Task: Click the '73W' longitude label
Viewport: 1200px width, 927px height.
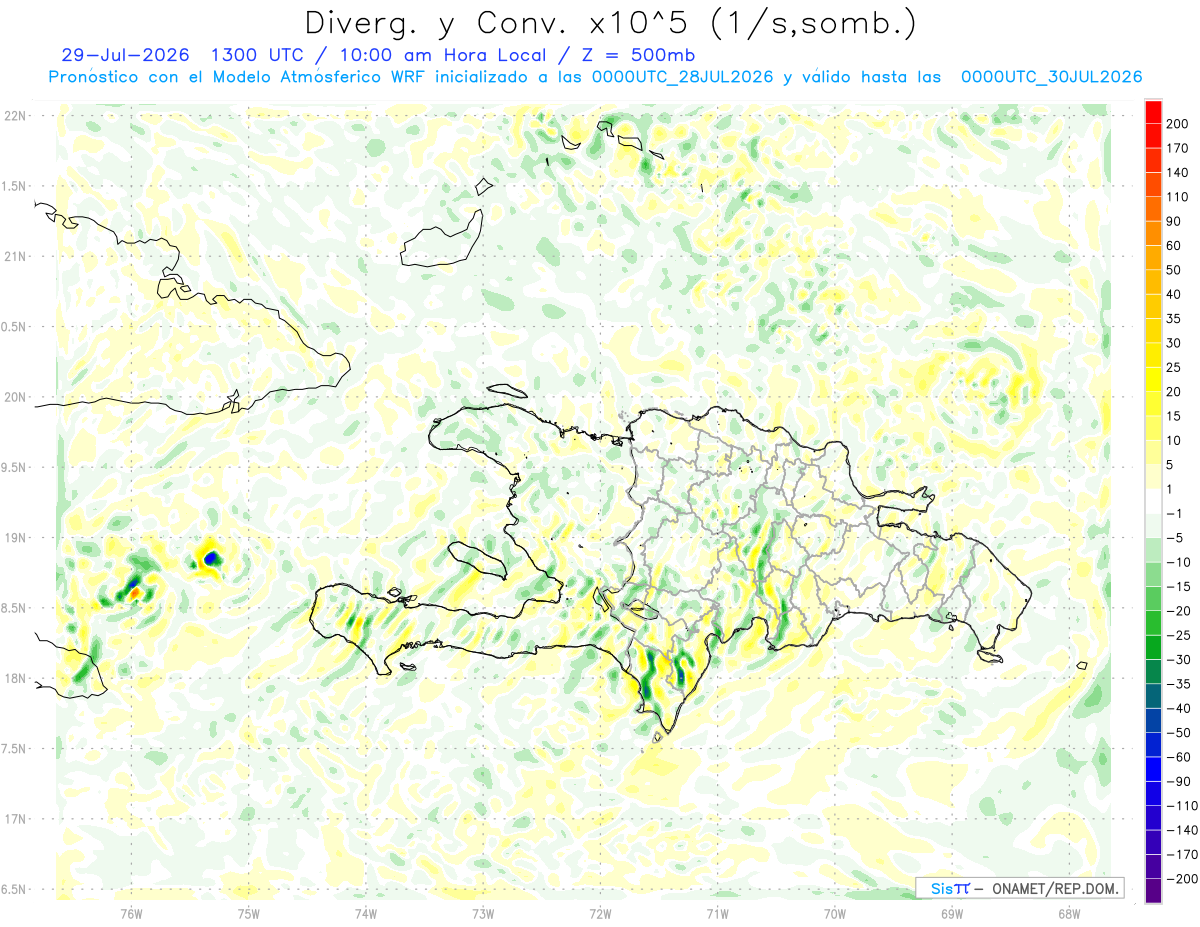Action: 483,913
